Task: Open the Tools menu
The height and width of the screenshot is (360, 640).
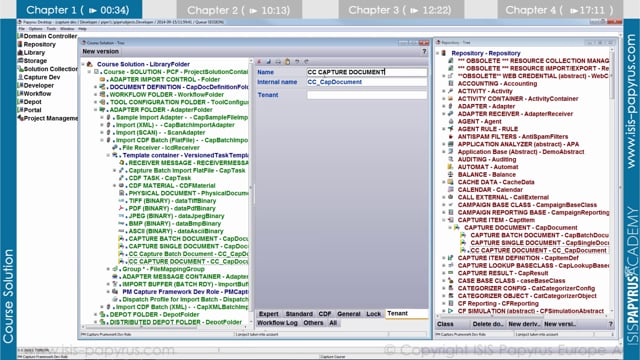Action: [51, 29]
